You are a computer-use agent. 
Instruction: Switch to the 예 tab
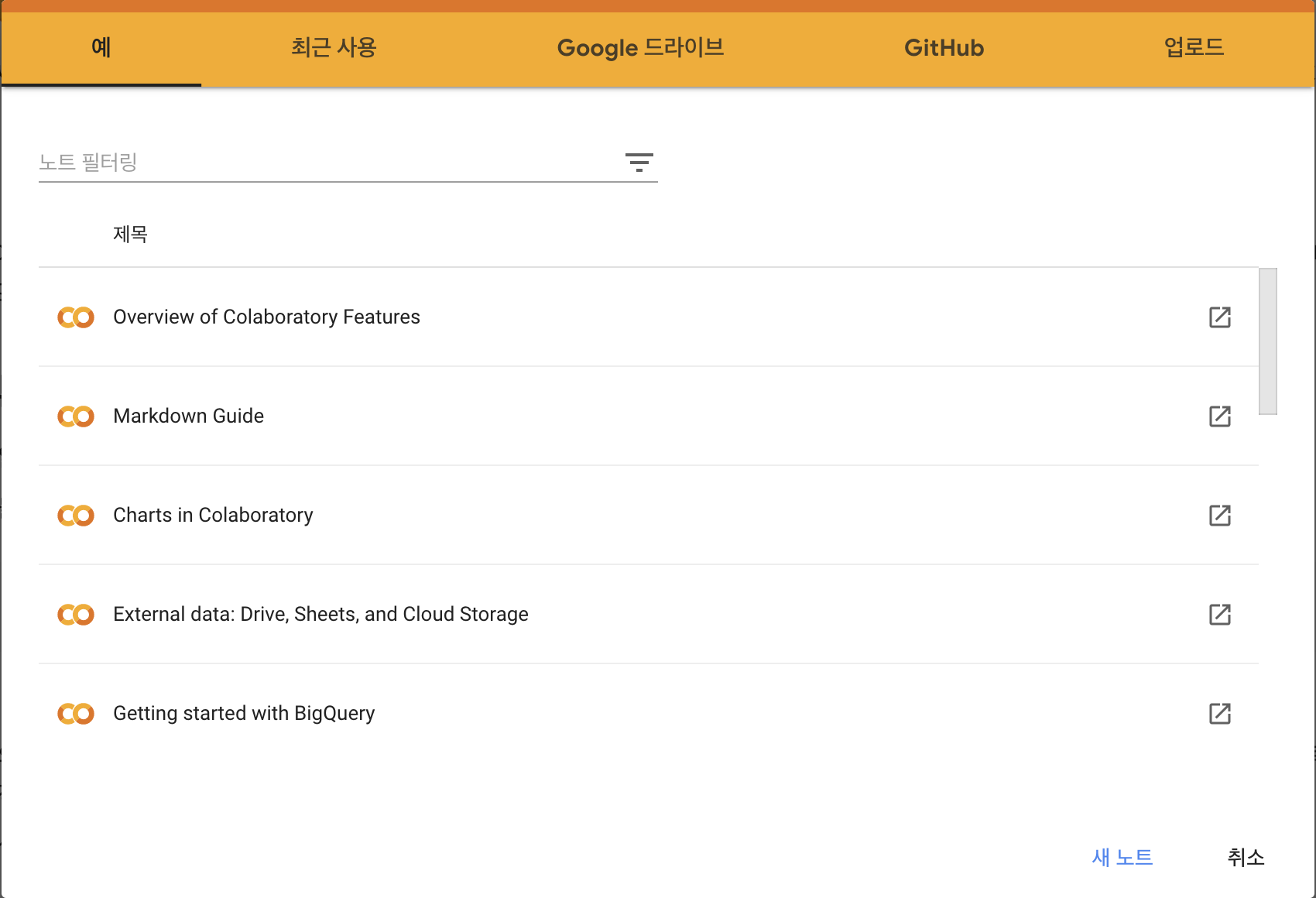coord(101,48)
